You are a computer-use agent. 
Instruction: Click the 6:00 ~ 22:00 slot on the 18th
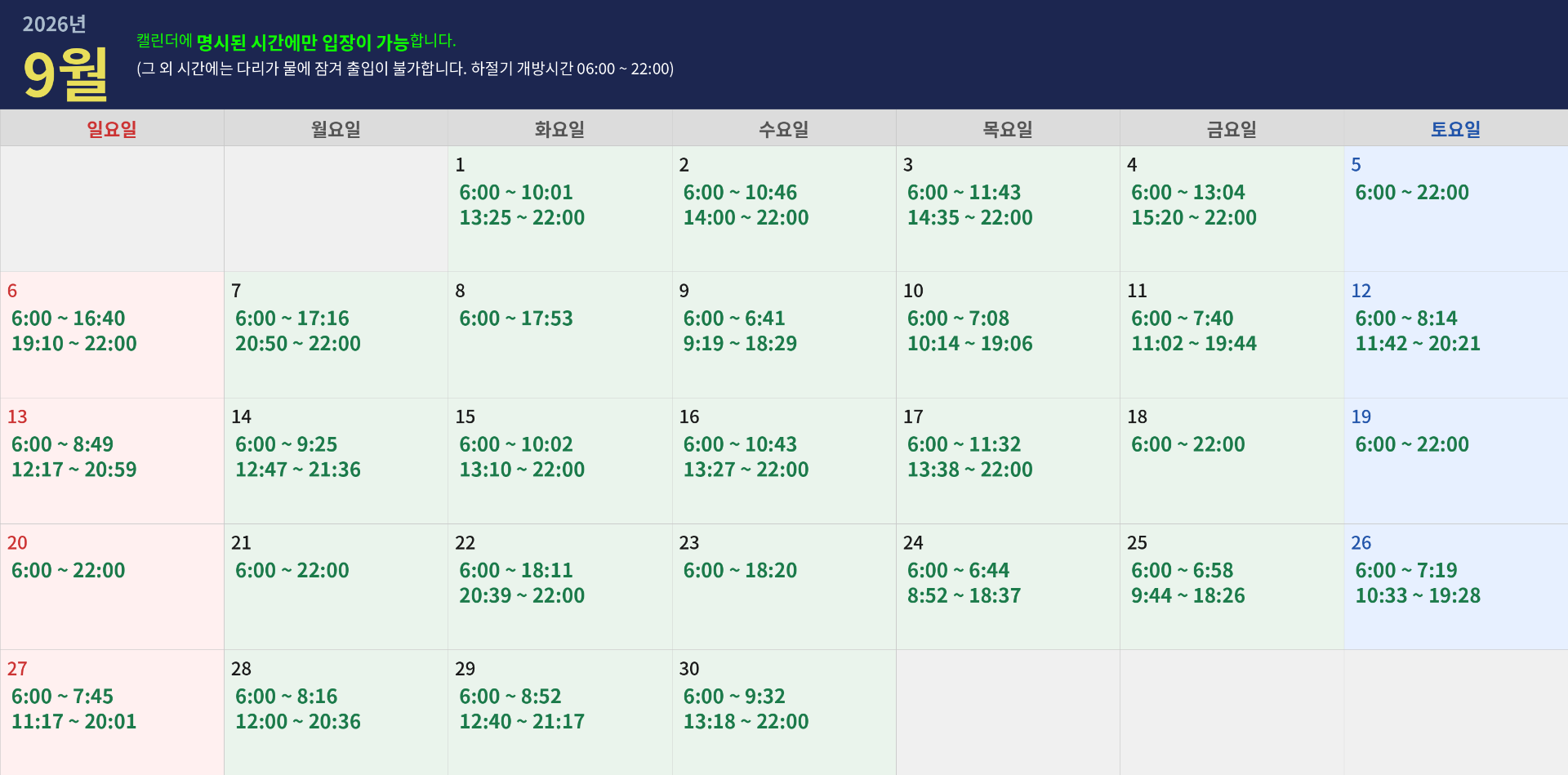click(x=1188, y=445)
